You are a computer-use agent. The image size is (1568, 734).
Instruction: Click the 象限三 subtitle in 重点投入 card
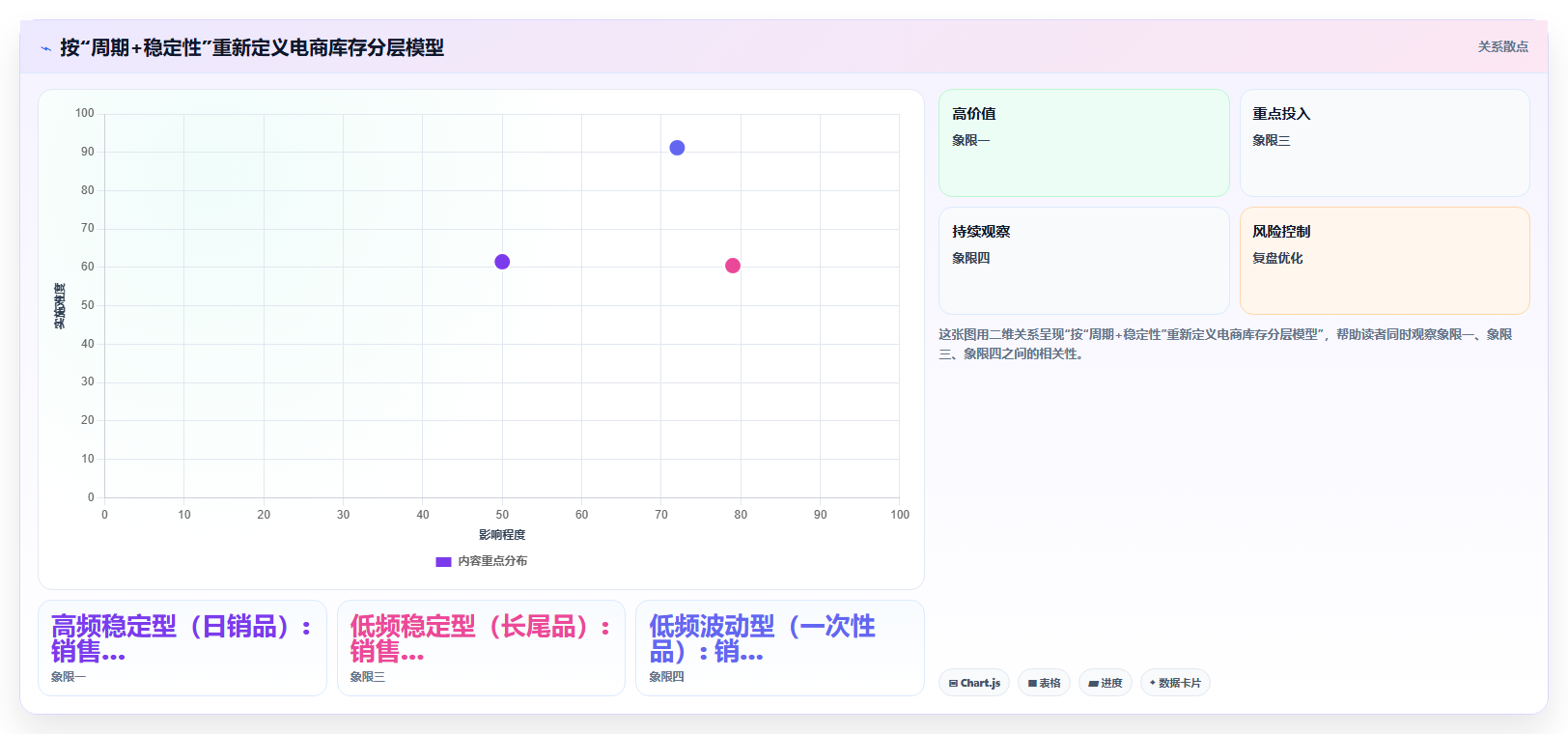pyautogui.click(x=1271, y=140)
